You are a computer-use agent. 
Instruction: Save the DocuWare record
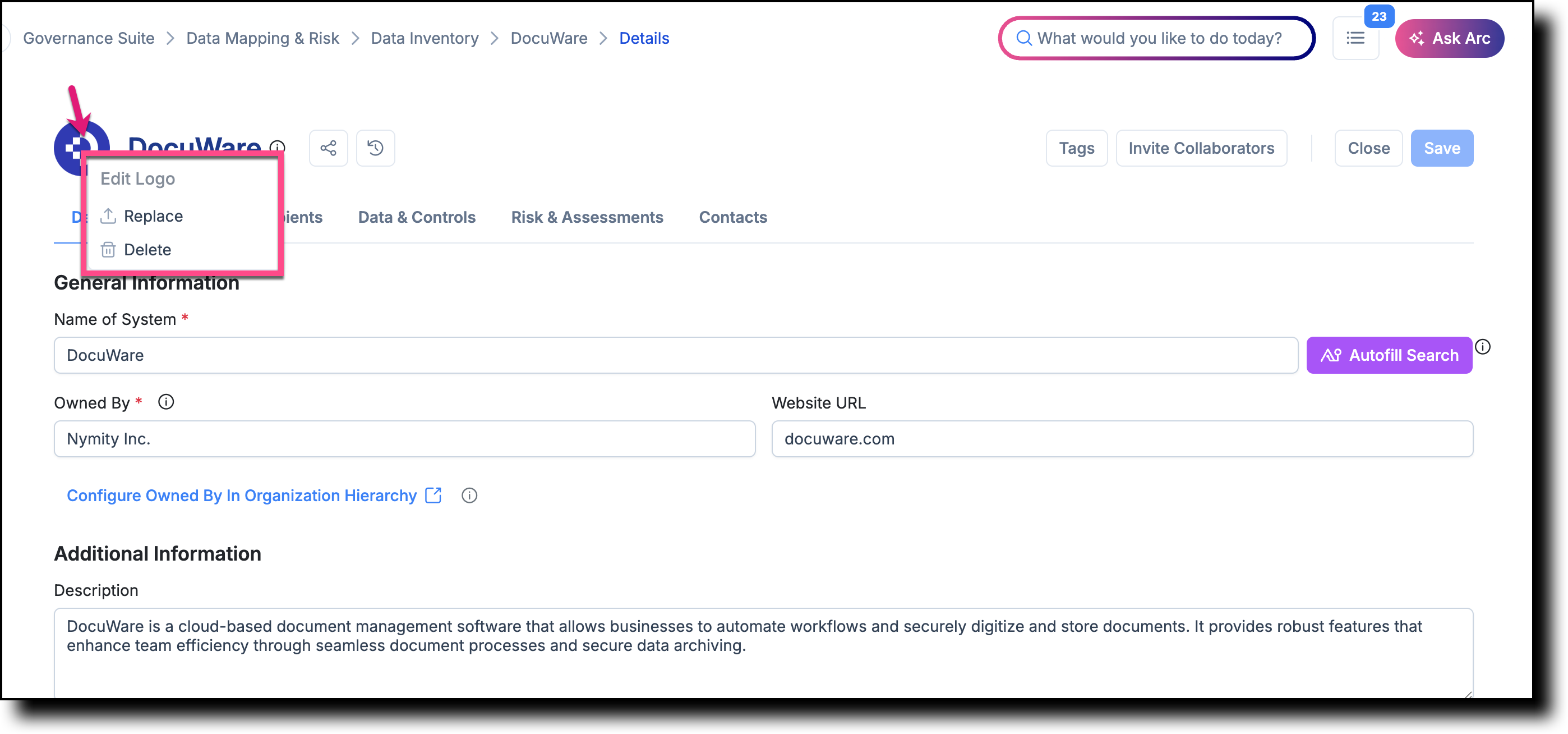(x=1441, y=148)
